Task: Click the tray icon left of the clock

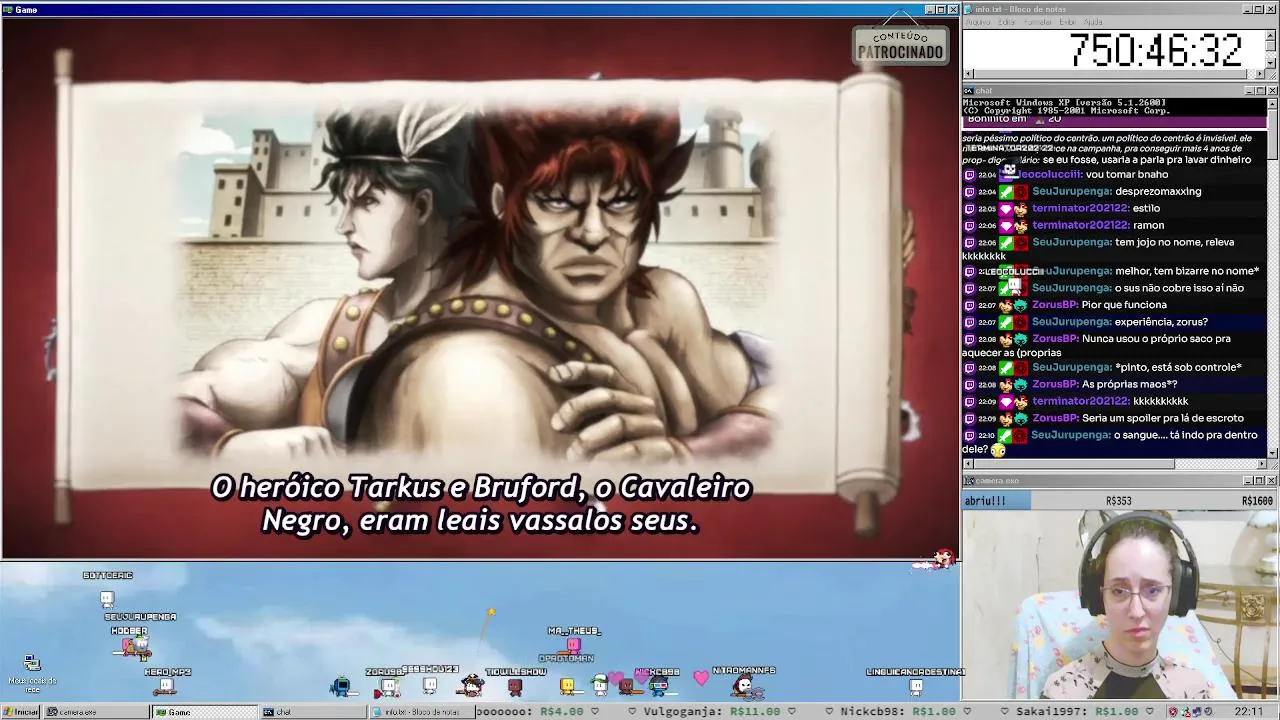Action: tap(1210, 712)
